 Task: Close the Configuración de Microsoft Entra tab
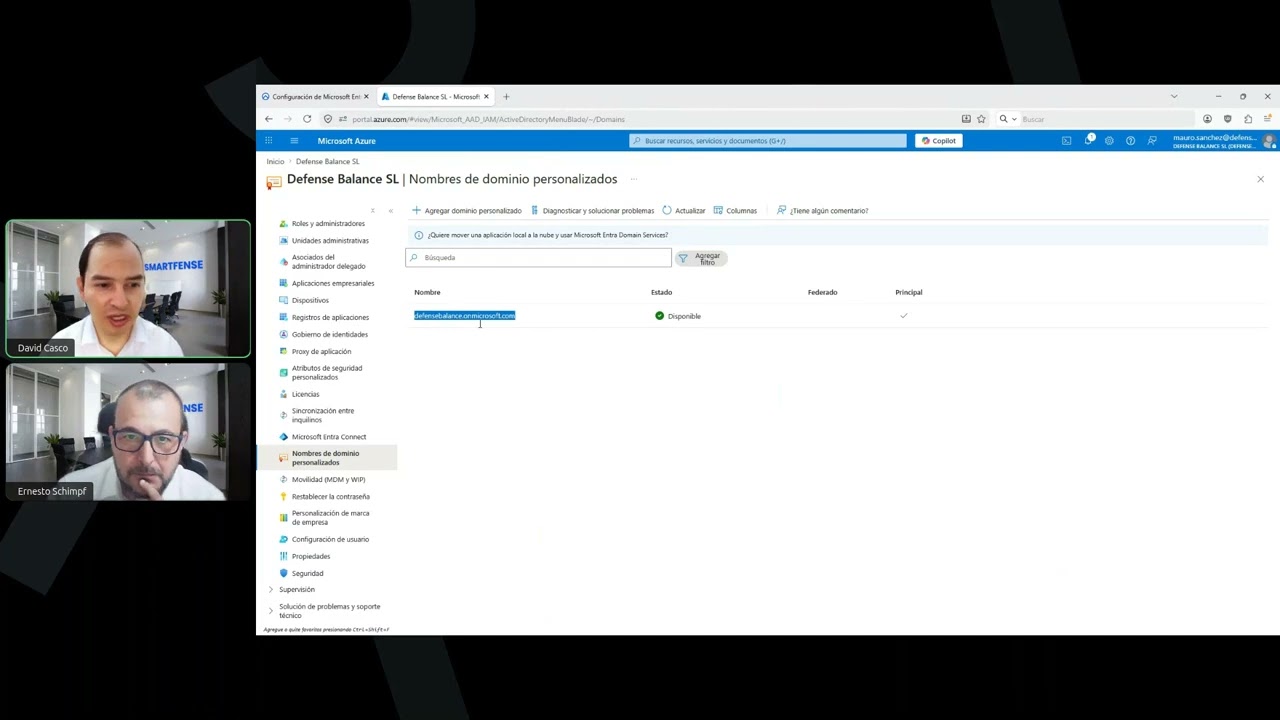(366, 97)
